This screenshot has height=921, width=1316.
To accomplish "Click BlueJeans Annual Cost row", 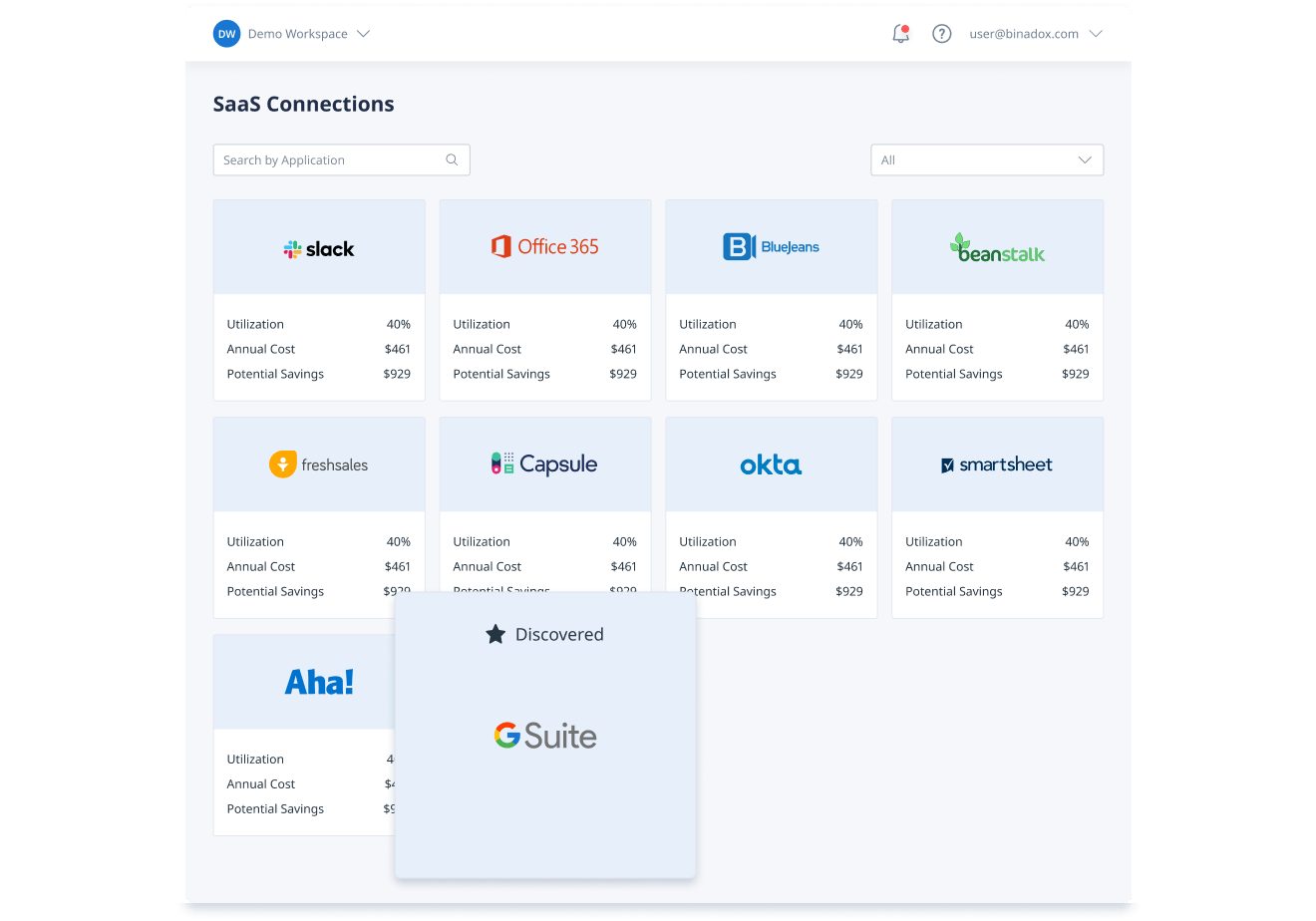I will [772, 349].
